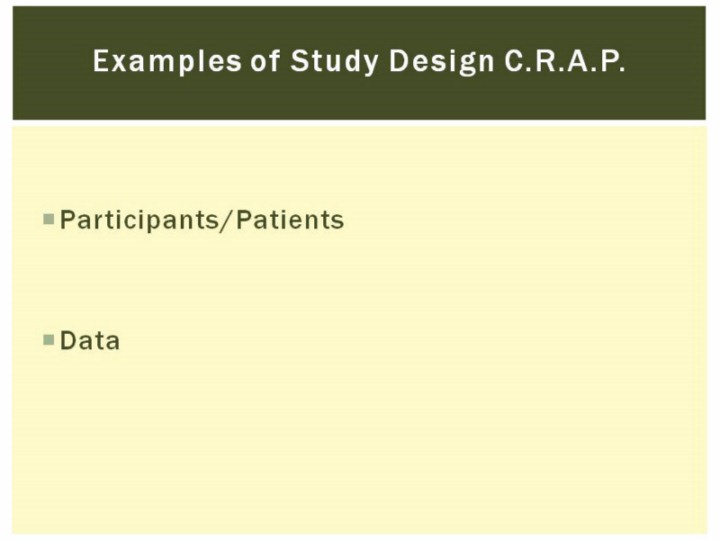
Task: Click the white strip between header and slide body
Action: click(x=360, y=123)
